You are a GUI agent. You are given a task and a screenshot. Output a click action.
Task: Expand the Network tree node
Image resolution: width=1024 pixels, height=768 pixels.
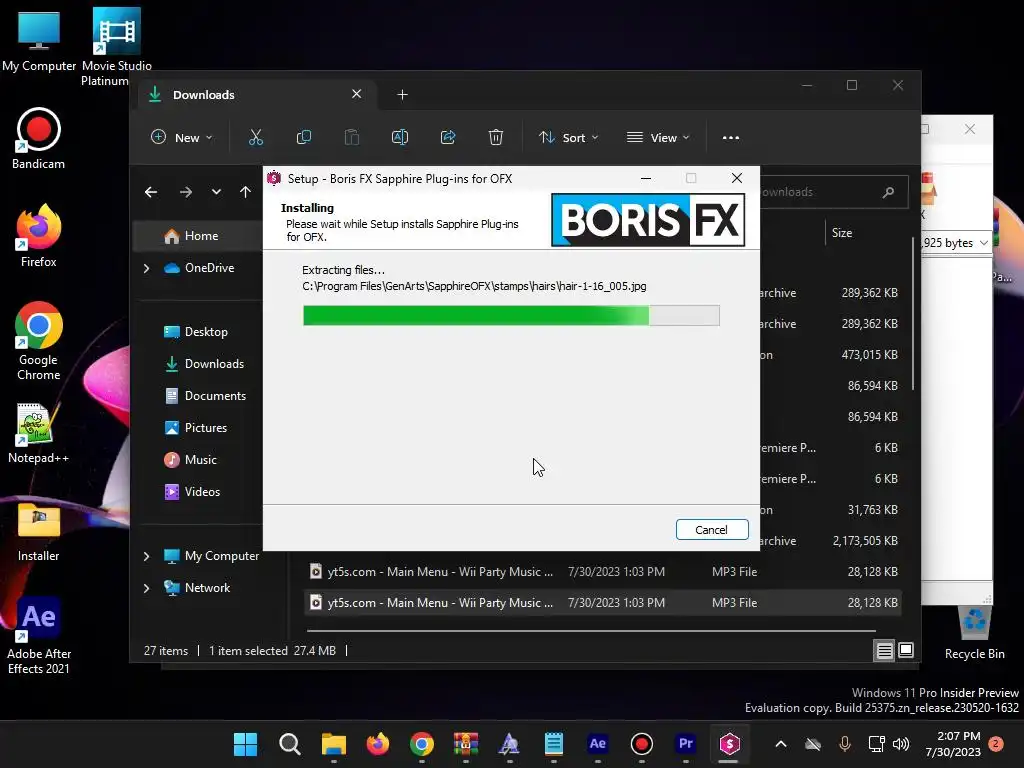click(146, 588)
